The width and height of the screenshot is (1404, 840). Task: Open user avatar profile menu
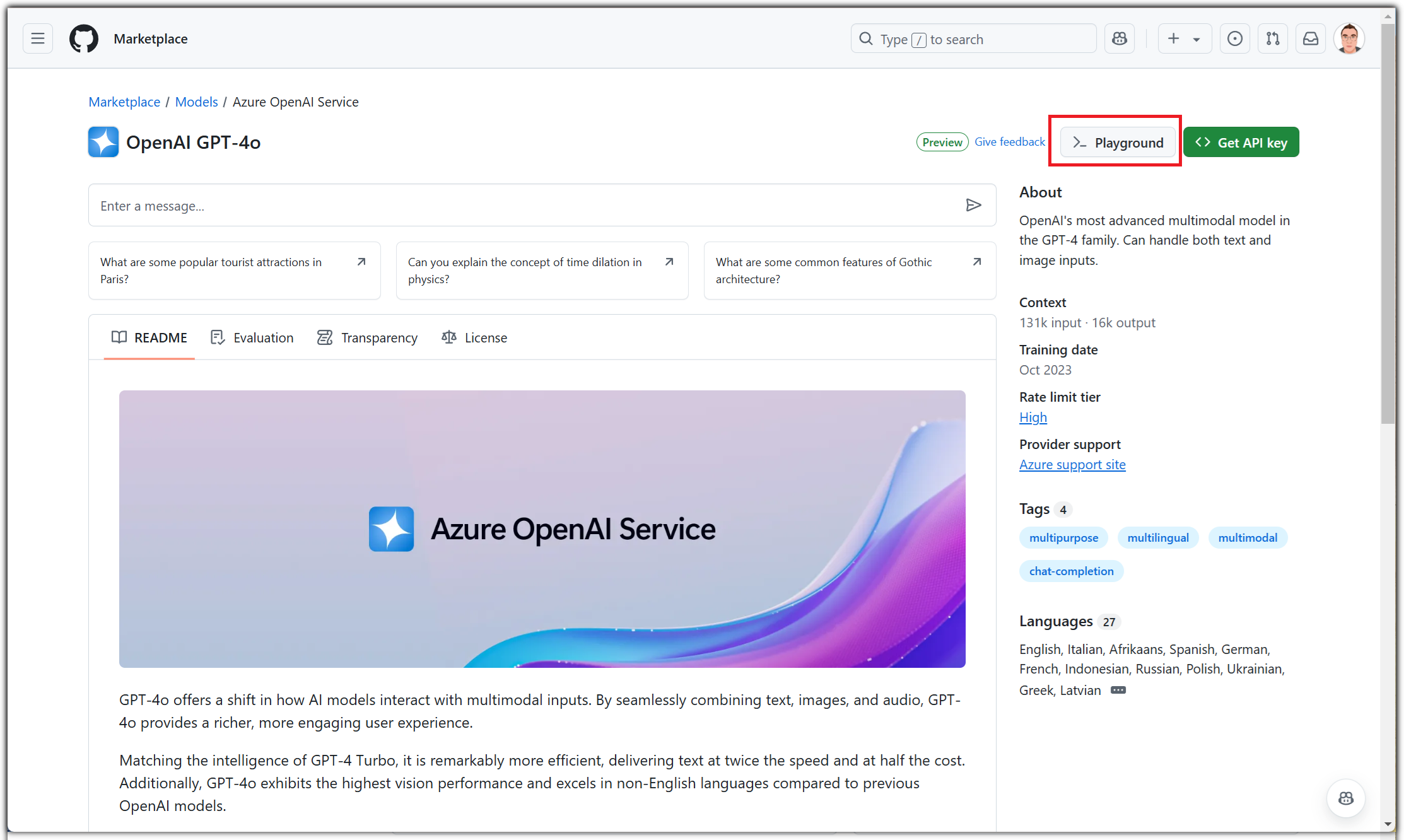point(1348,38)
